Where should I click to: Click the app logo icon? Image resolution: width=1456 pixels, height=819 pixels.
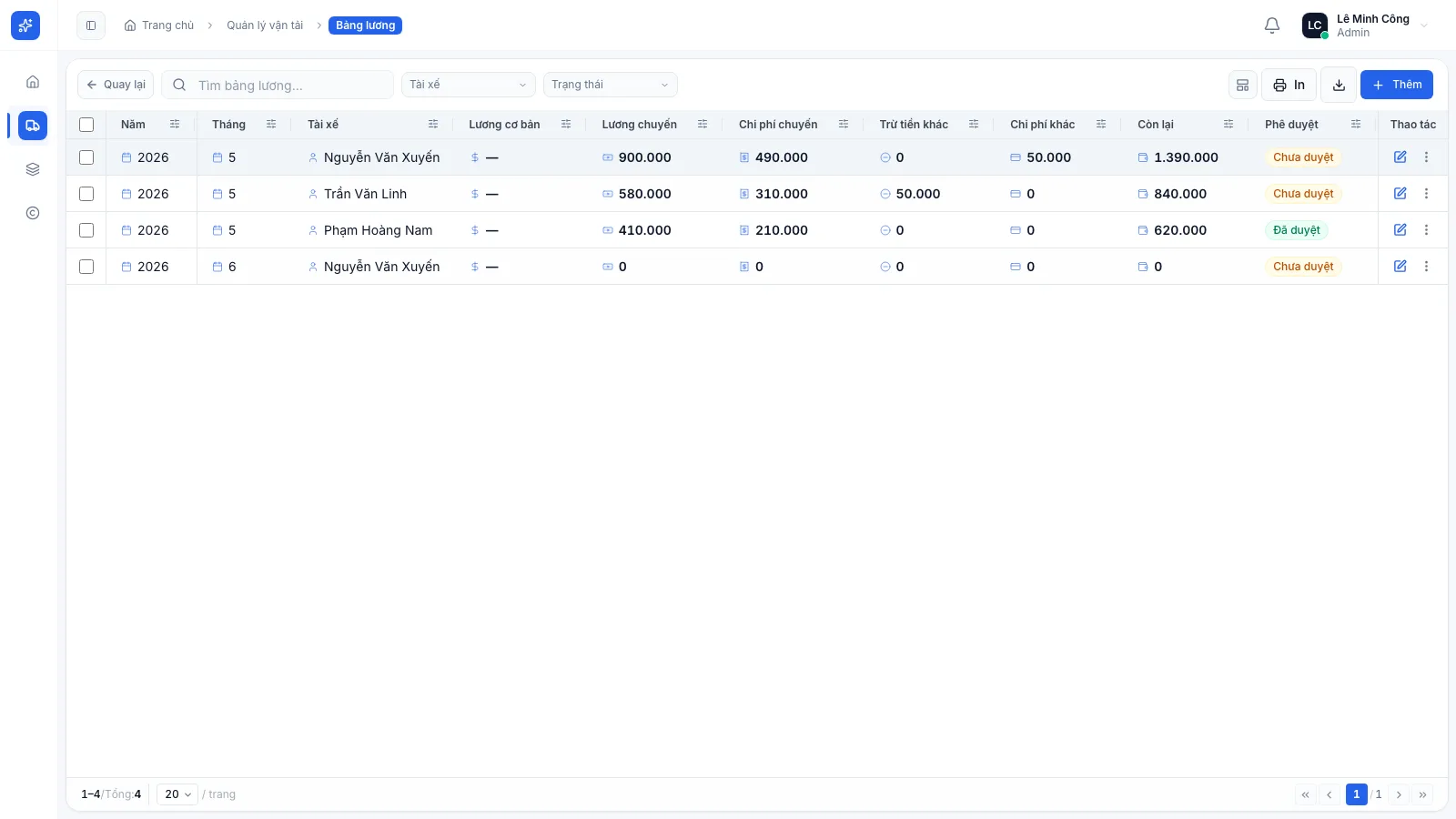coord(25,25)
